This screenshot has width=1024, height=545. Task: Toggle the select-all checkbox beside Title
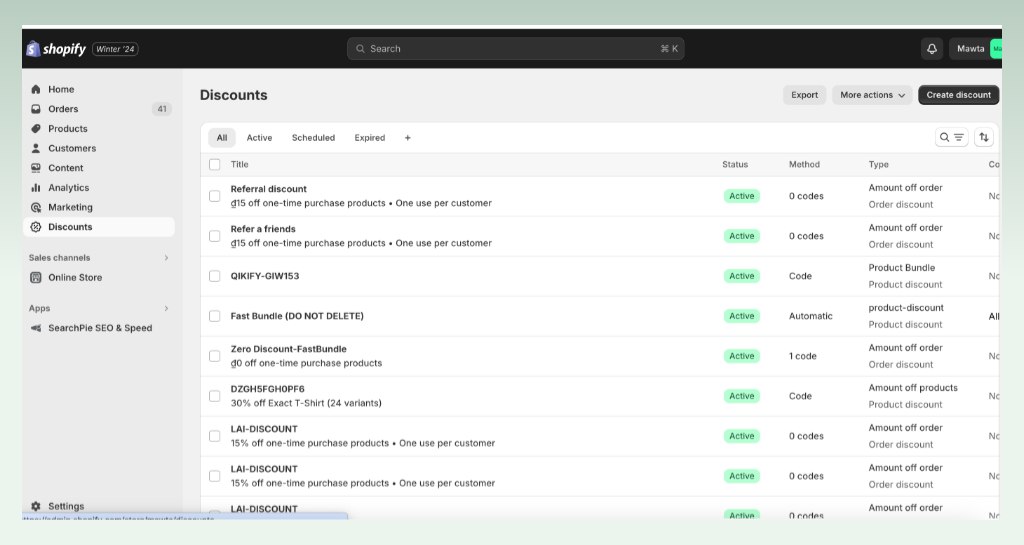pyautogui.click(x=214, y=164)
